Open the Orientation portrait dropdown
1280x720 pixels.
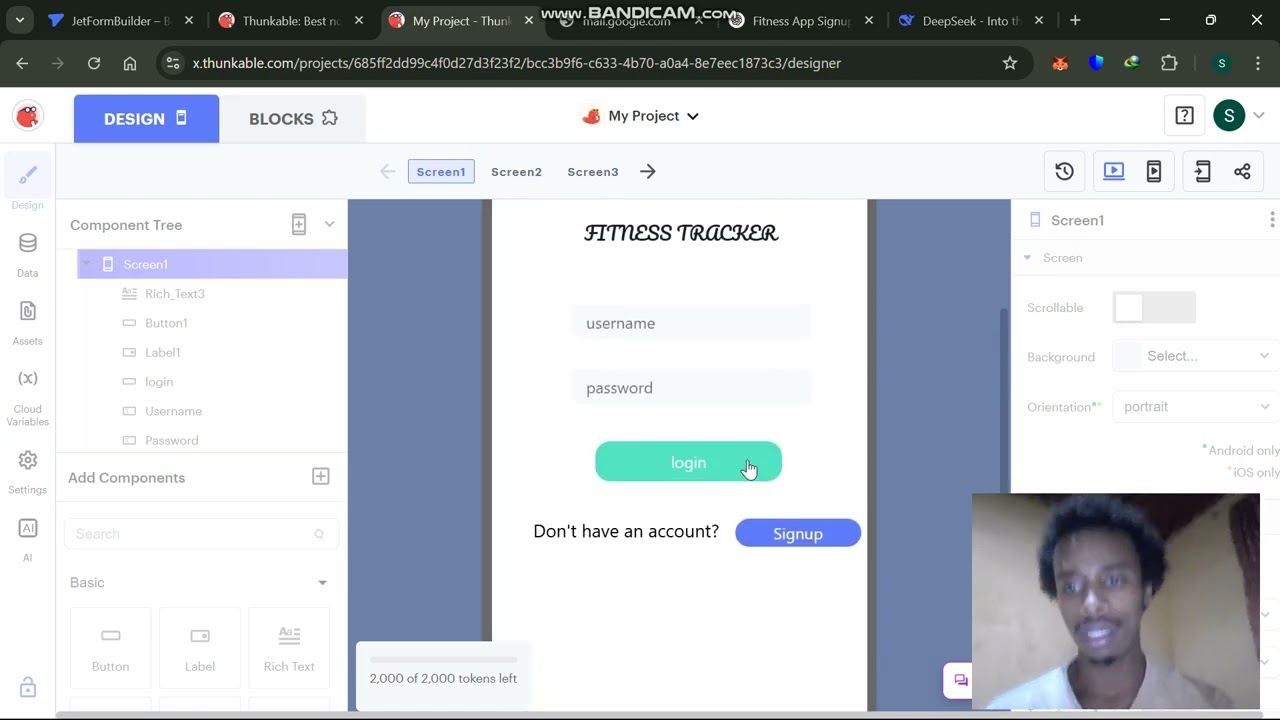point(1194,407)
